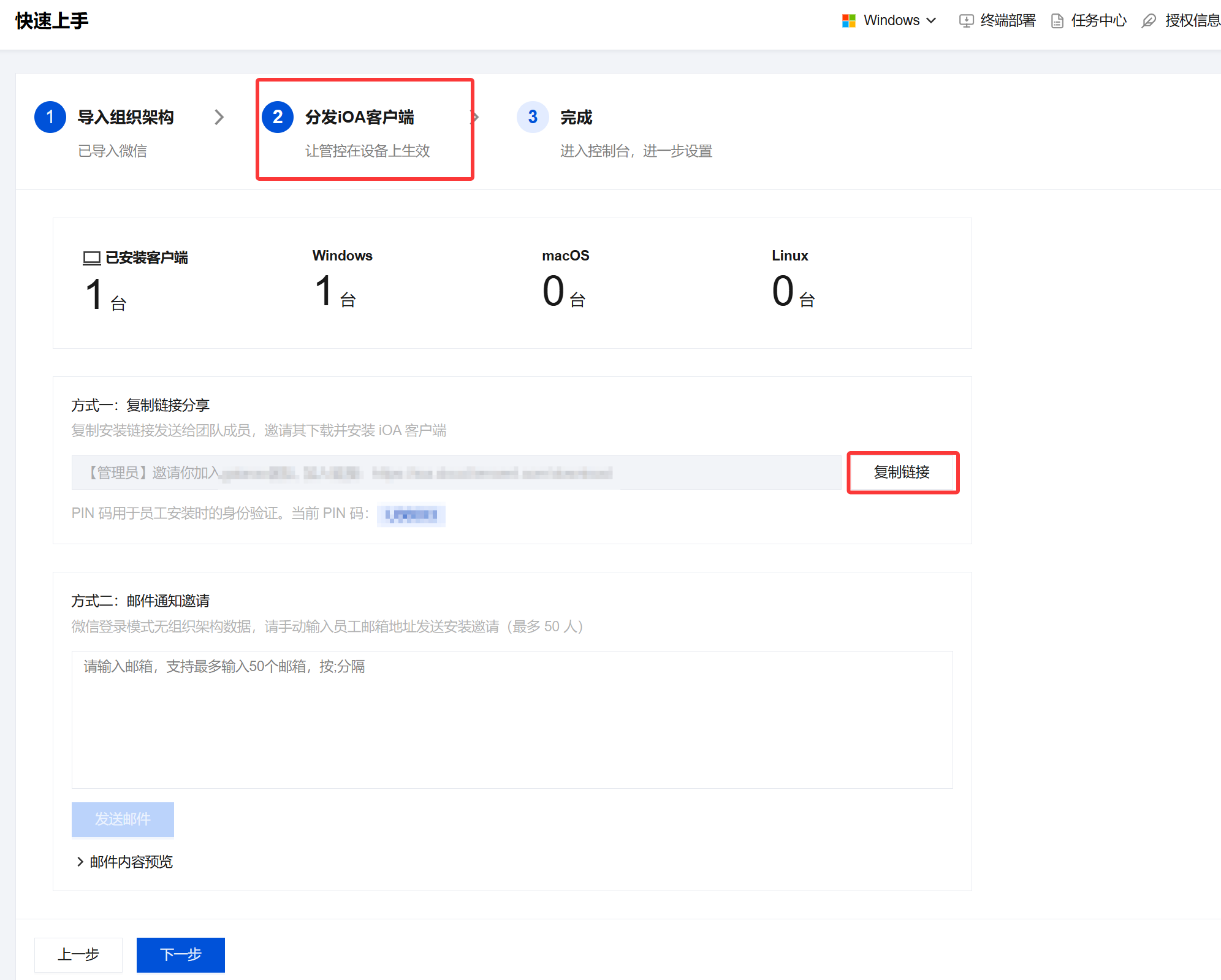Click the Windows logo icon in header

[x=848, y=21]
